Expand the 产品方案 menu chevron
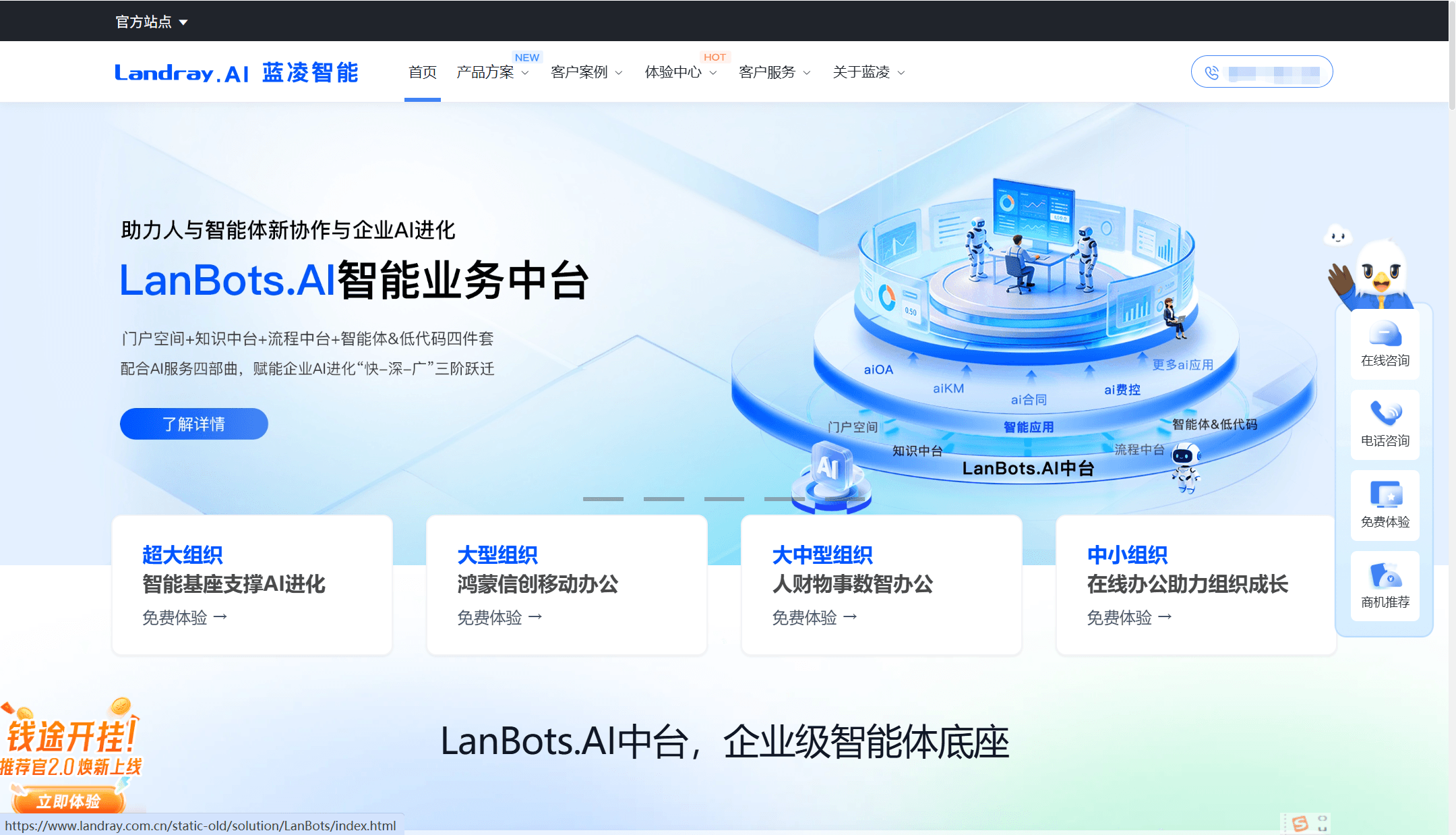Viewport: 1456px width, 835px height. (x=526, y=73)
